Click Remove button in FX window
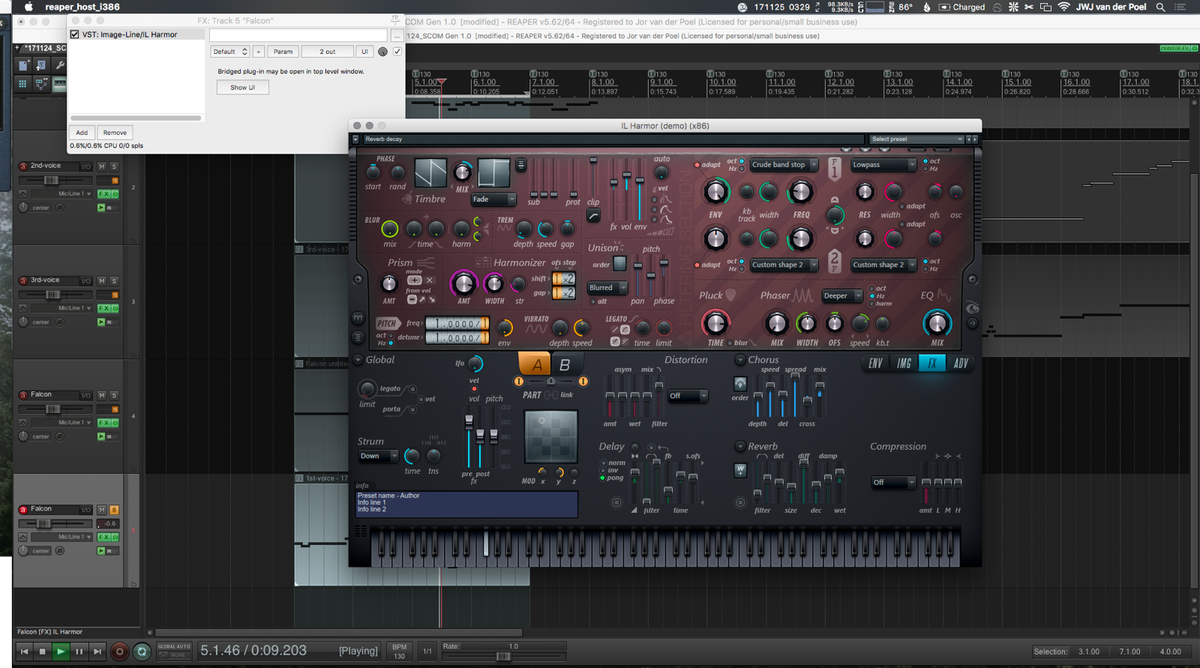 point(115,132)
